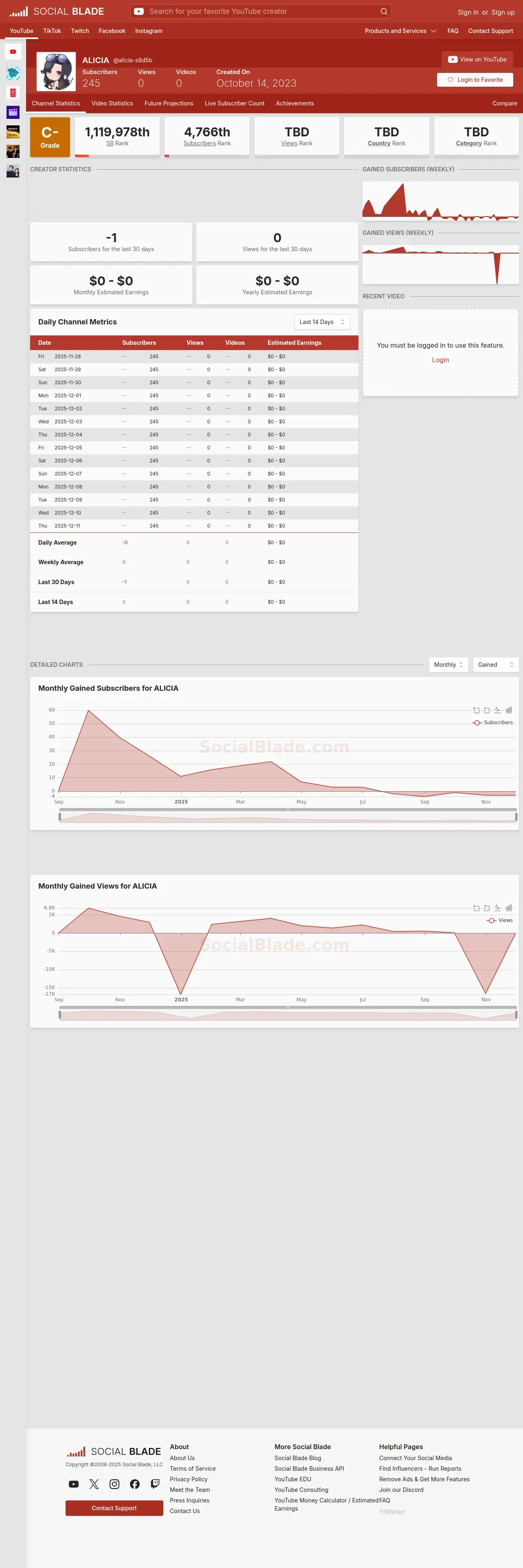Toggle the Subscribers legend series marker
523x1568 pixels.
point(477,723)
